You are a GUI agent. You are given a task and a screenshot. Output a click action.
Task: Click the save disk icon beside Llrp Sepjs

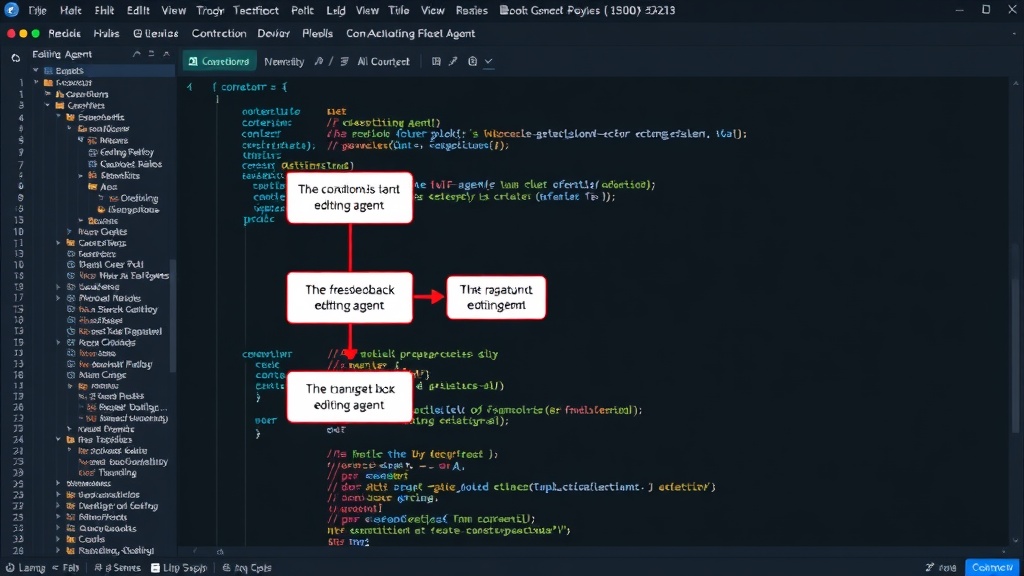click(155, 568)
